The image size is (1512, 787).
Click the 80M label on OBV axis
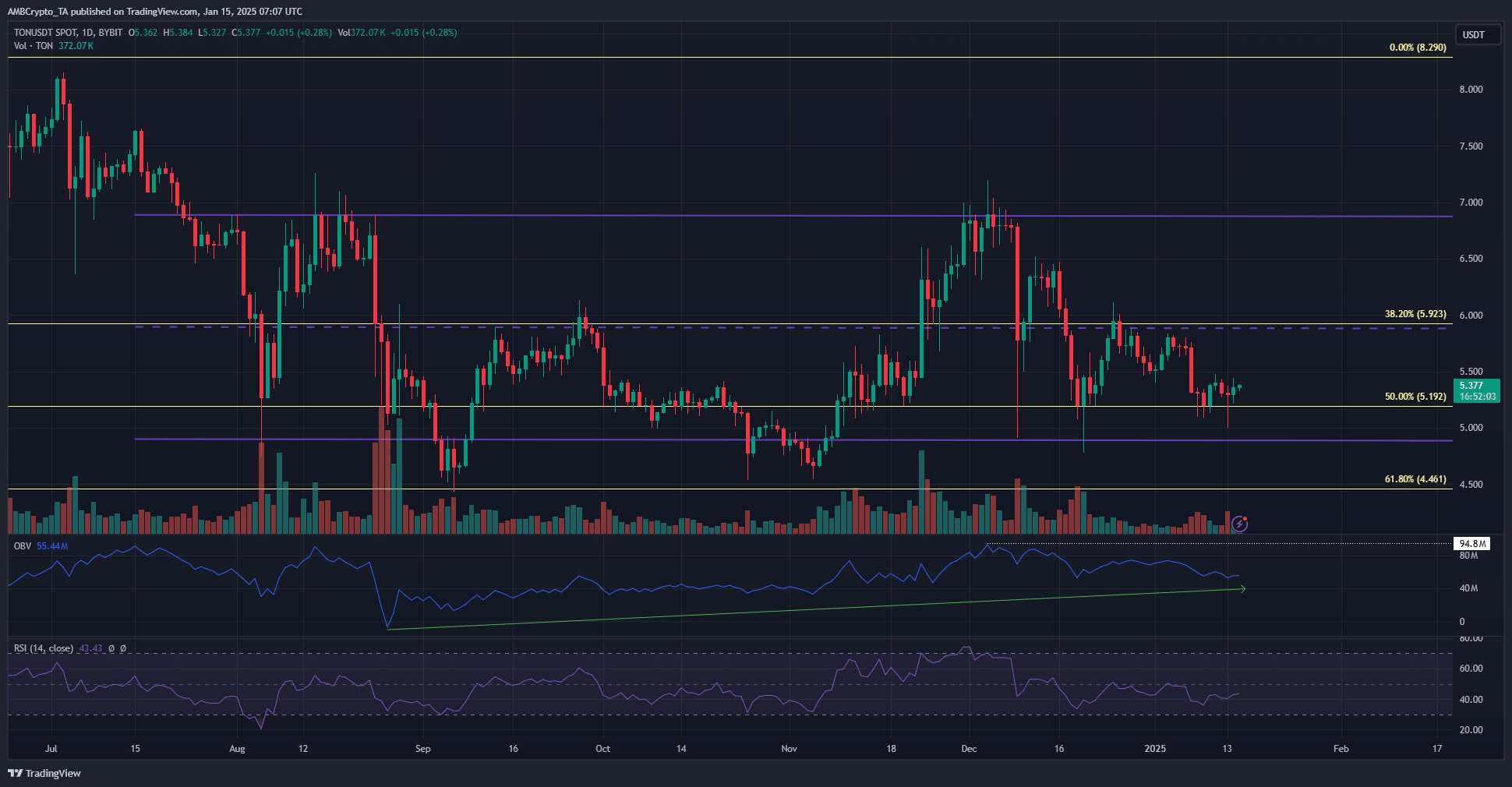tap(1468, 556)
